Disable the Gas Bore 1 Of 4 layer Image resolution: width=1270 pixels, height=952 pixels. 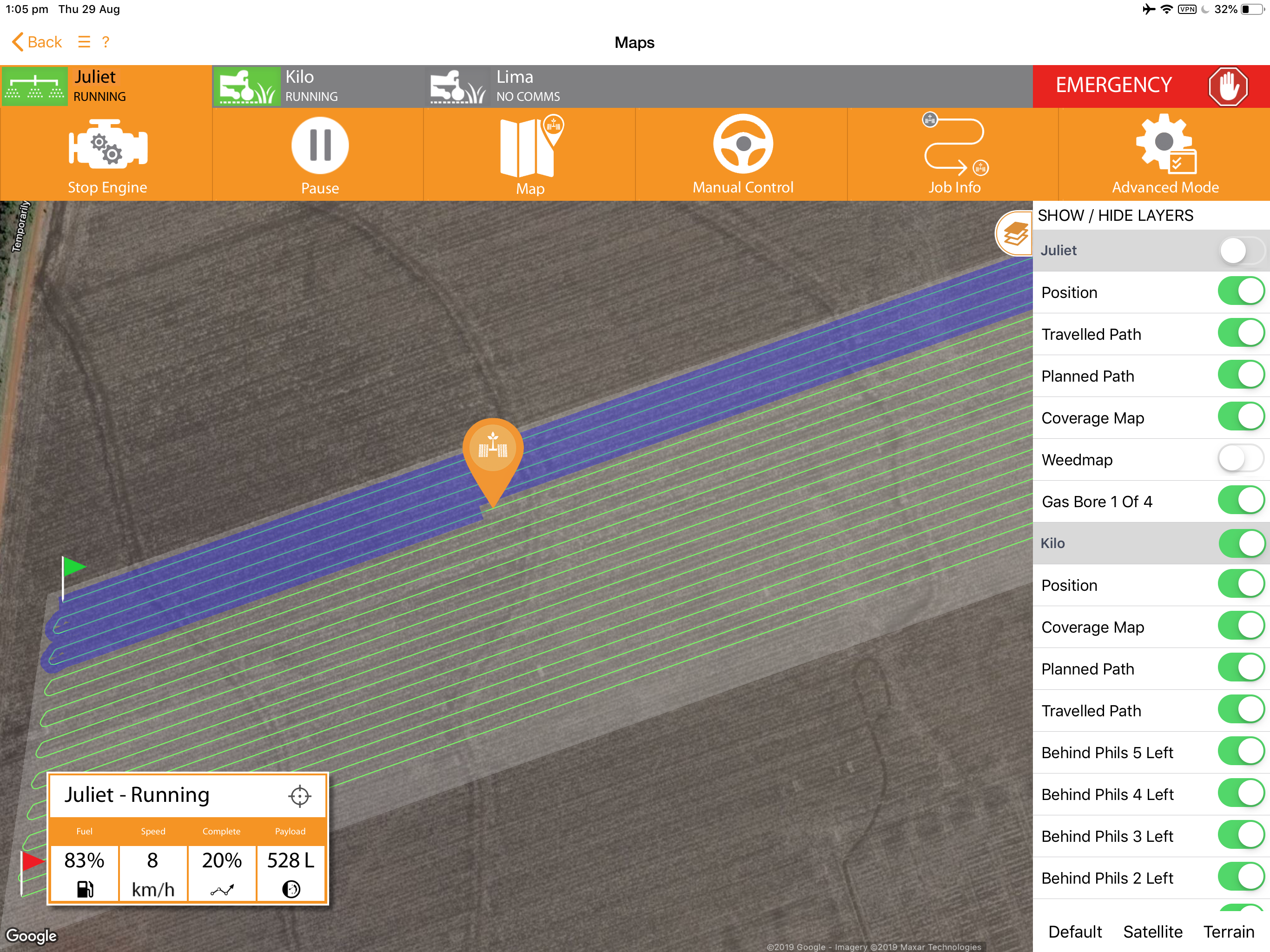point(1241,501)
